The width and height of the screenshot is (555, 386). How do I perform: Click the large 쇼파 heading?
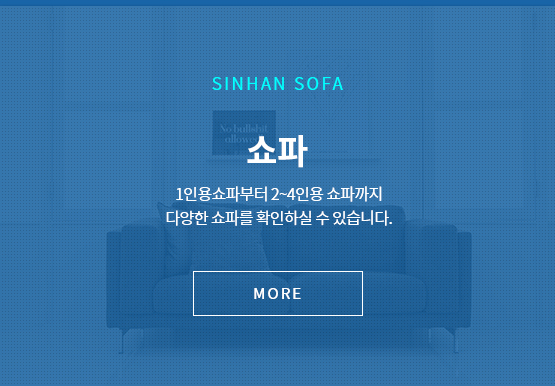(277, 150)
